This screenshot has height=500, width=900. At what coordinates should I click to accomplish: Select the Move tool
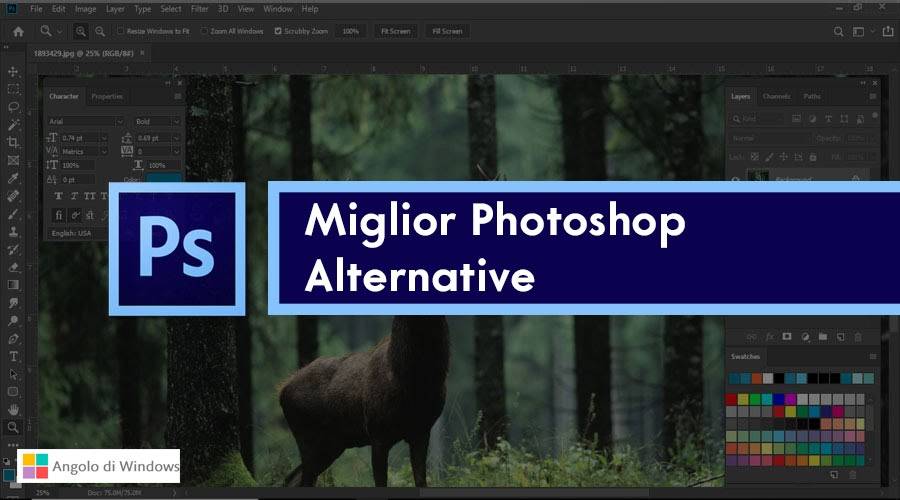click(x=13, y=72)
